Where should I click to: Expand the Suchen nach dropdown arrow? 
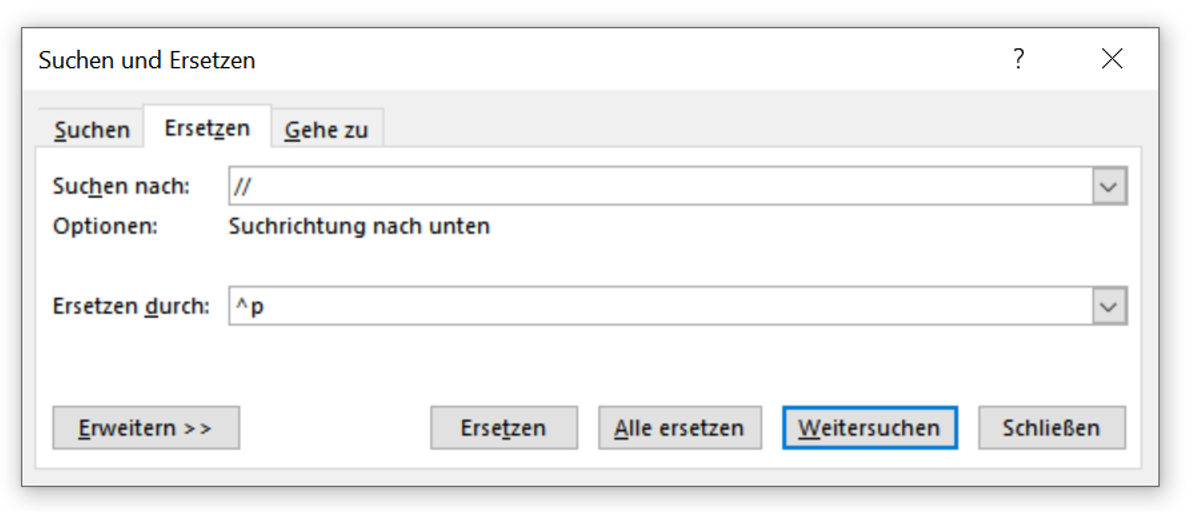pyautogui.click(x=1109, y=186)
